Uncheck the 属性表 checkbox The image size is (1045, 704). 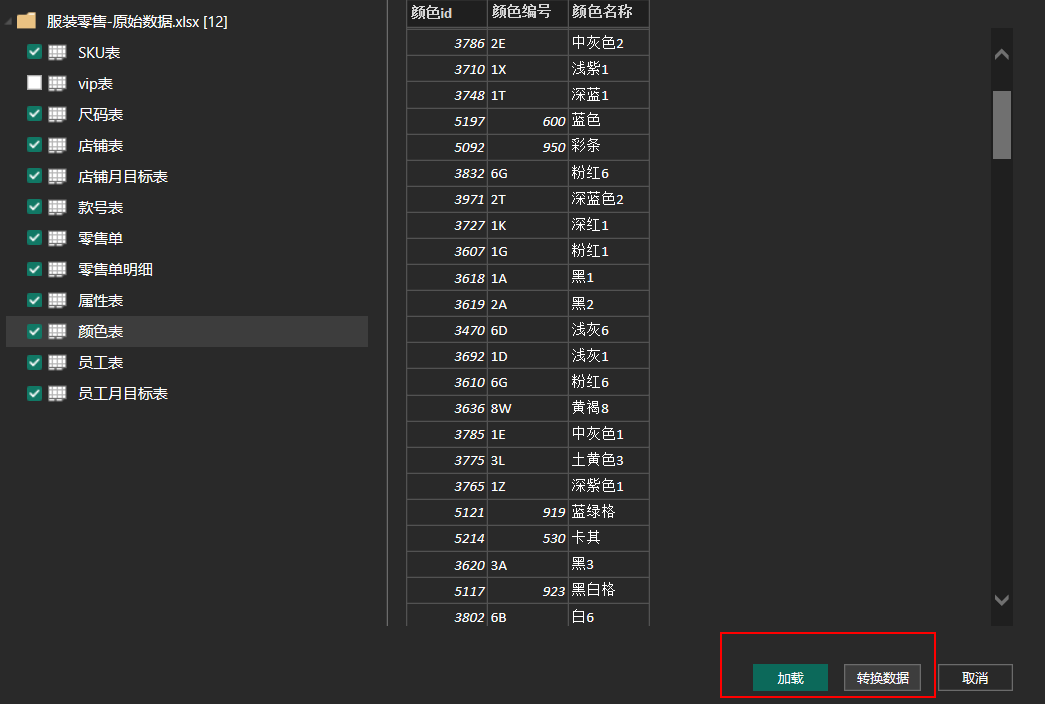tap(35, 299)
